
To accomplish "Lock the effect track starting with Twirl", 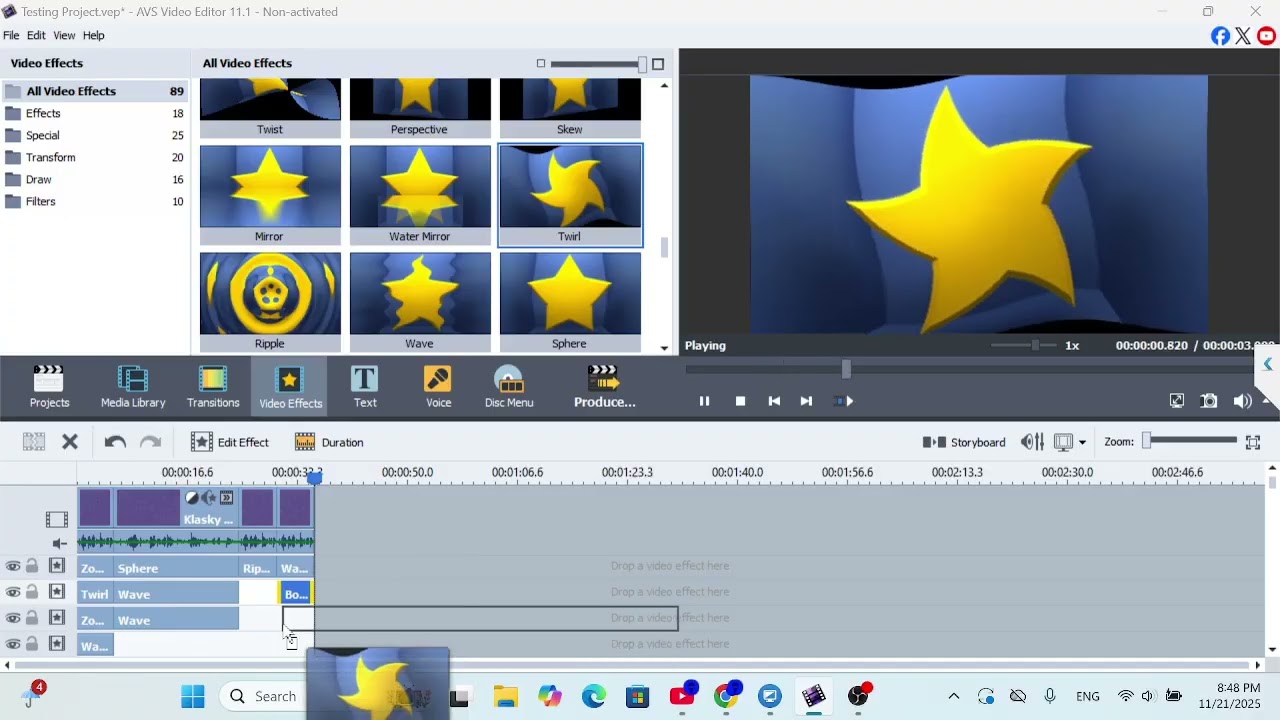I will (x=32, y=592).
